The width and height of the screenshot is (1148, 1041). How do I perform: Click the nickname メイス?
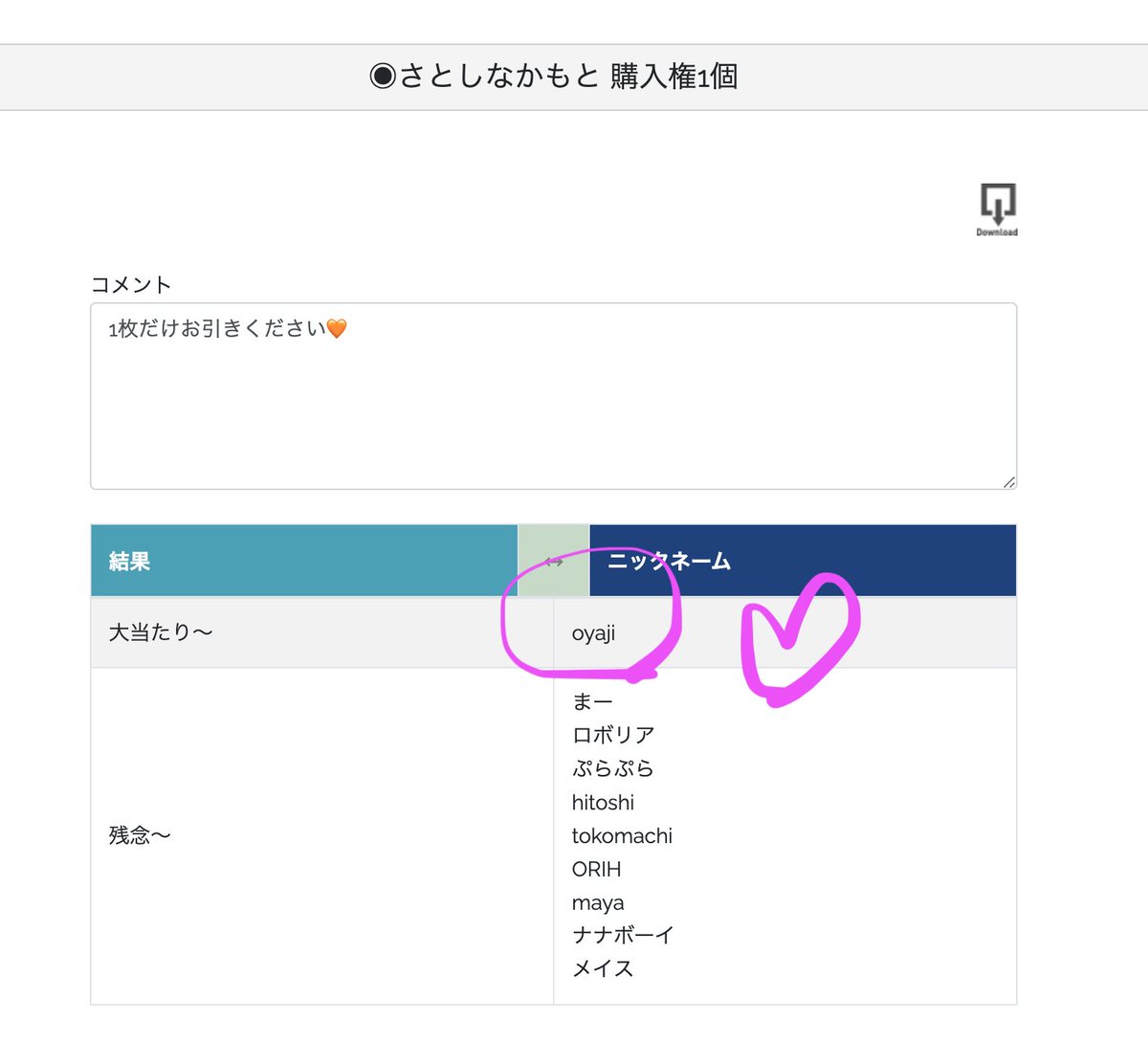pyautogui.click(x=603, y=968)
